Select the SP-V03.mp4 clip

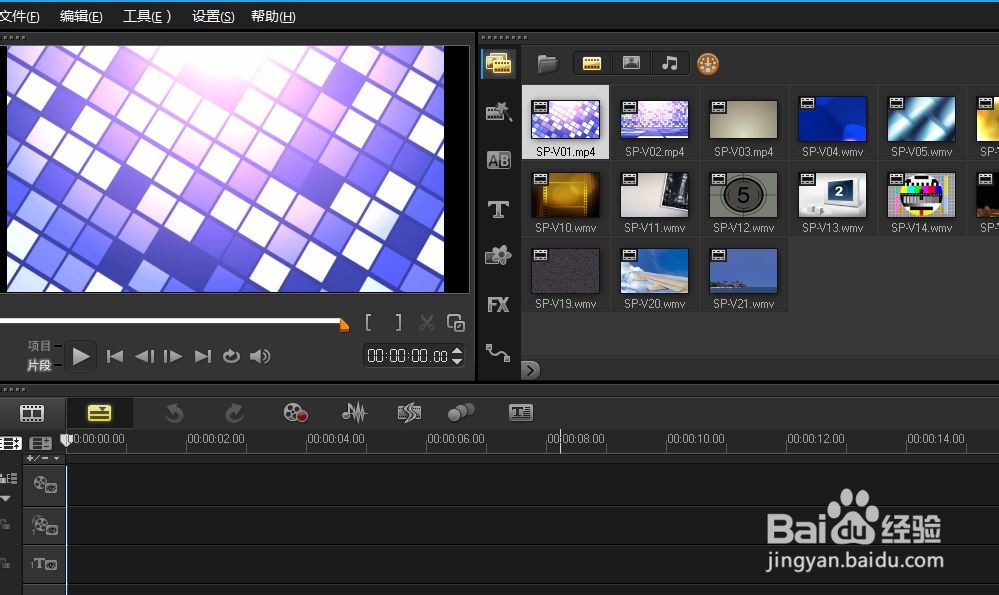click(x=744, y=119)
